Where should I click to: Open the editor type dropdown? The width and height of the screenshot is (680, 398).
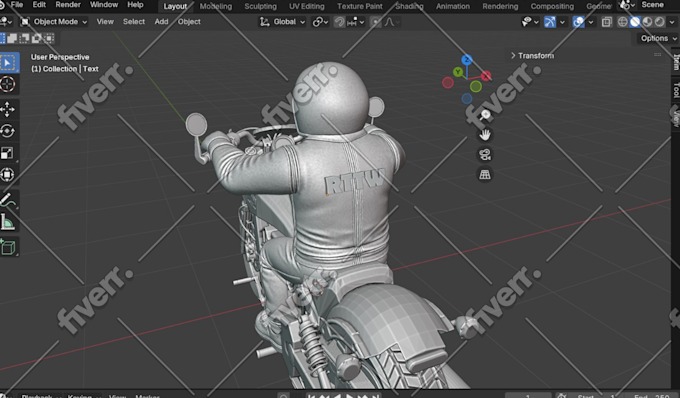click(6, 22)
